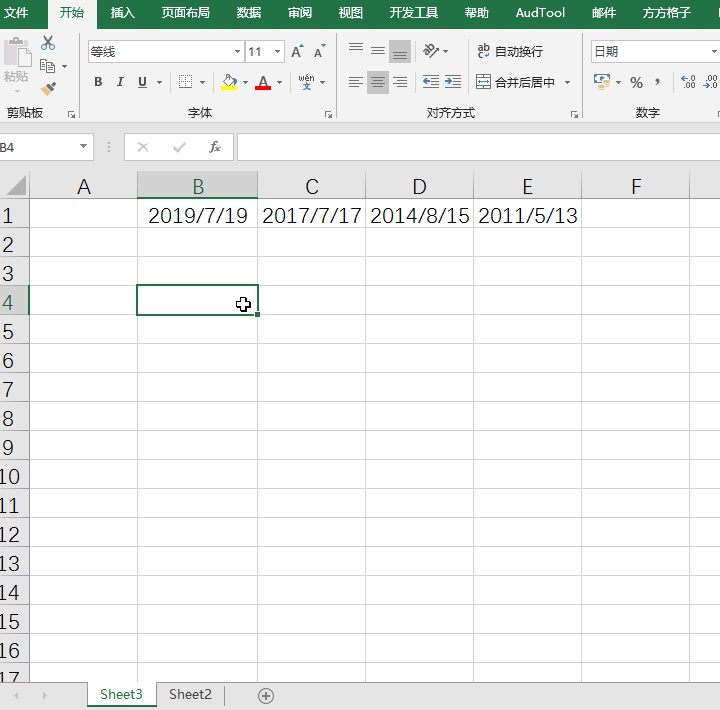This screenshot has height=710, width=720.
Task: Open font size 11 dropdown
Action: [277, 51]
